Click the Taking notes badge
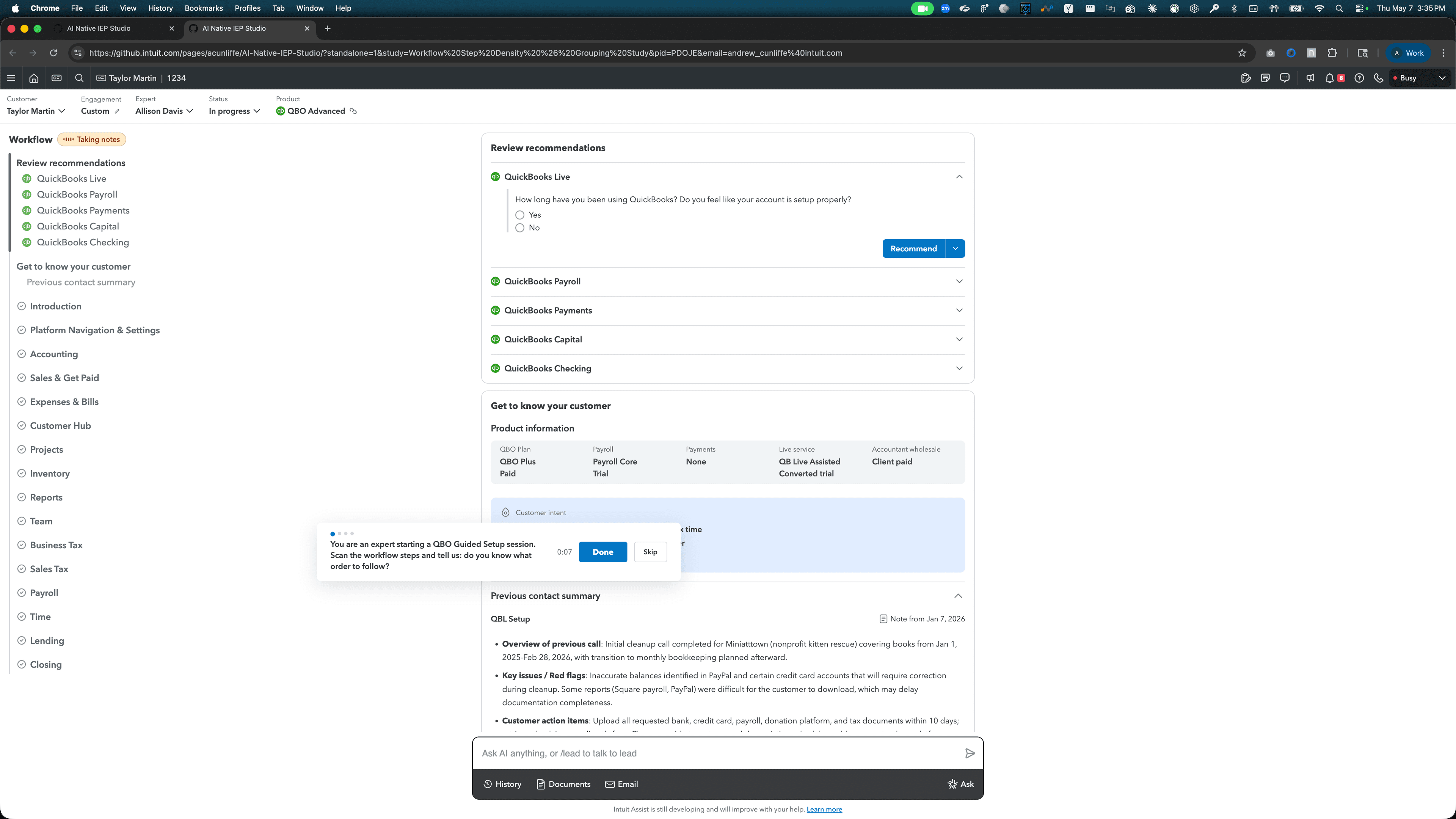 tap(91, 140)
